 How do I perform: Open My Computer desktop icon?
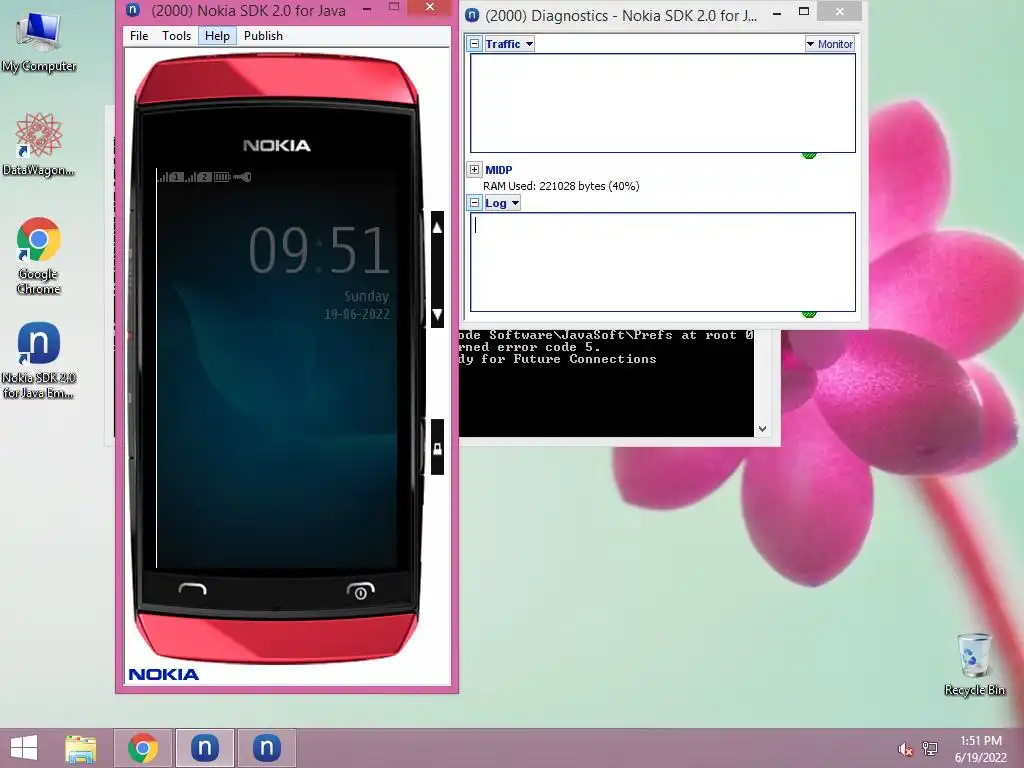pos(39,42)
